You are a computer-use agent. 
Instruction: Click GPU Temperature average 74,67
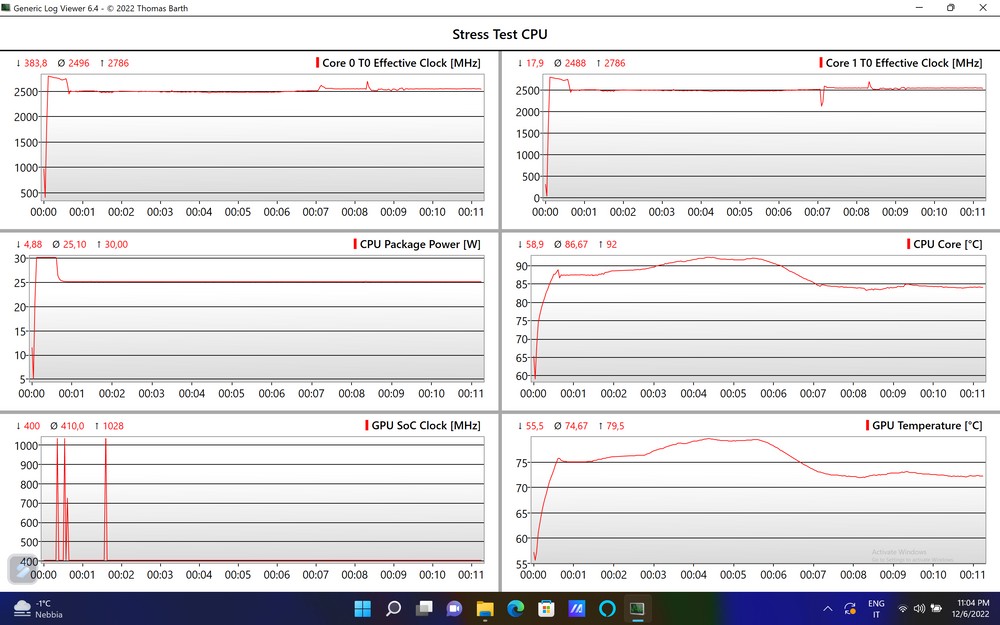[x=576, y=425]
